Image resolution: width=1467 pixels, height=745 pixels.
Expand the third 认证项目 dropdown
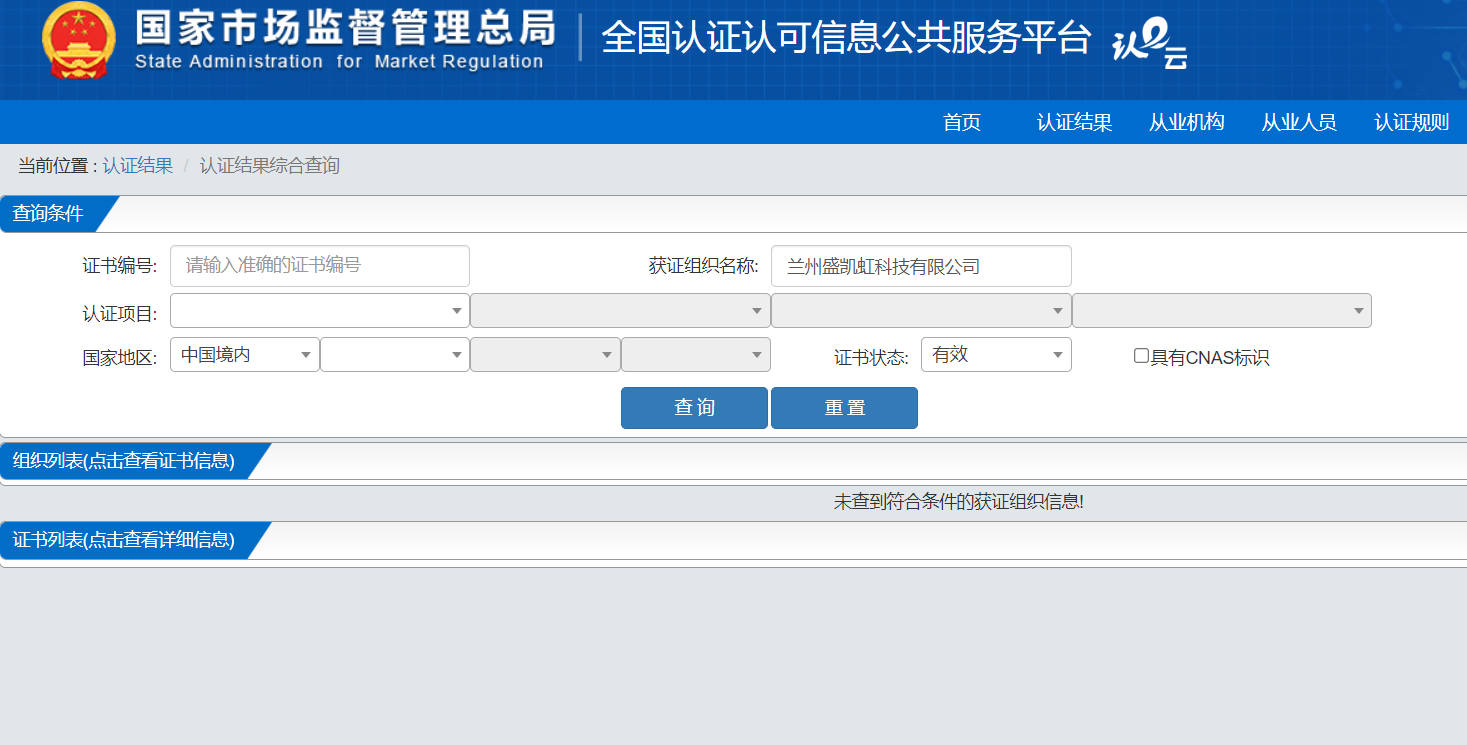[x=921, y=310]
